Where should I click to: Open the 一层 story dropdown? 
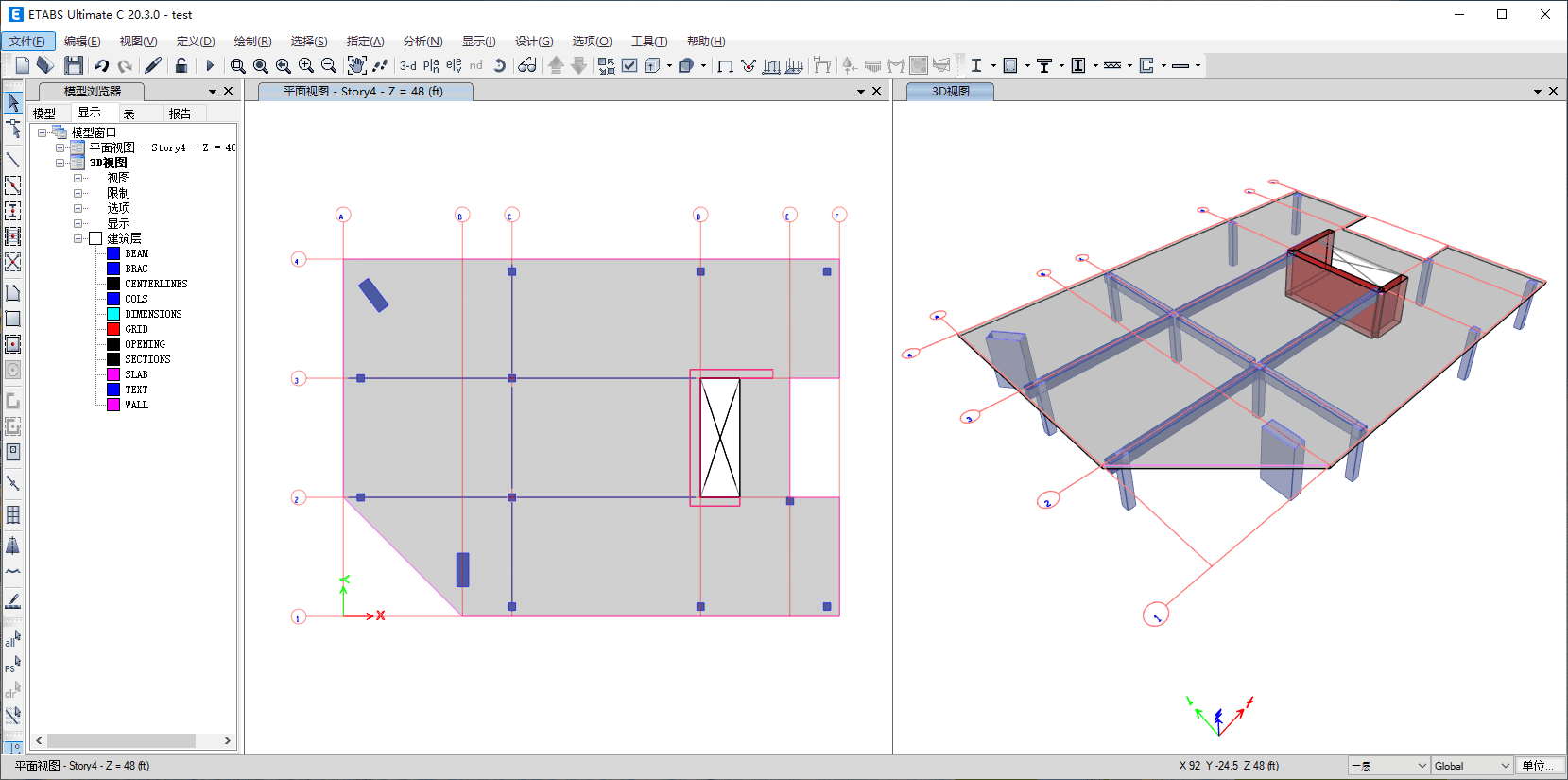click(x=1388, y=766)
